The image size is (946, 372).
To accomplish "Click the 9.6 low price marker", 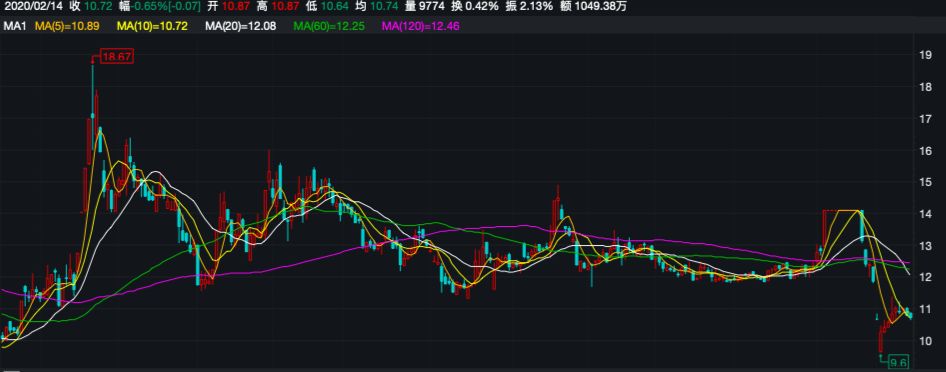I will tap(899, 362).
